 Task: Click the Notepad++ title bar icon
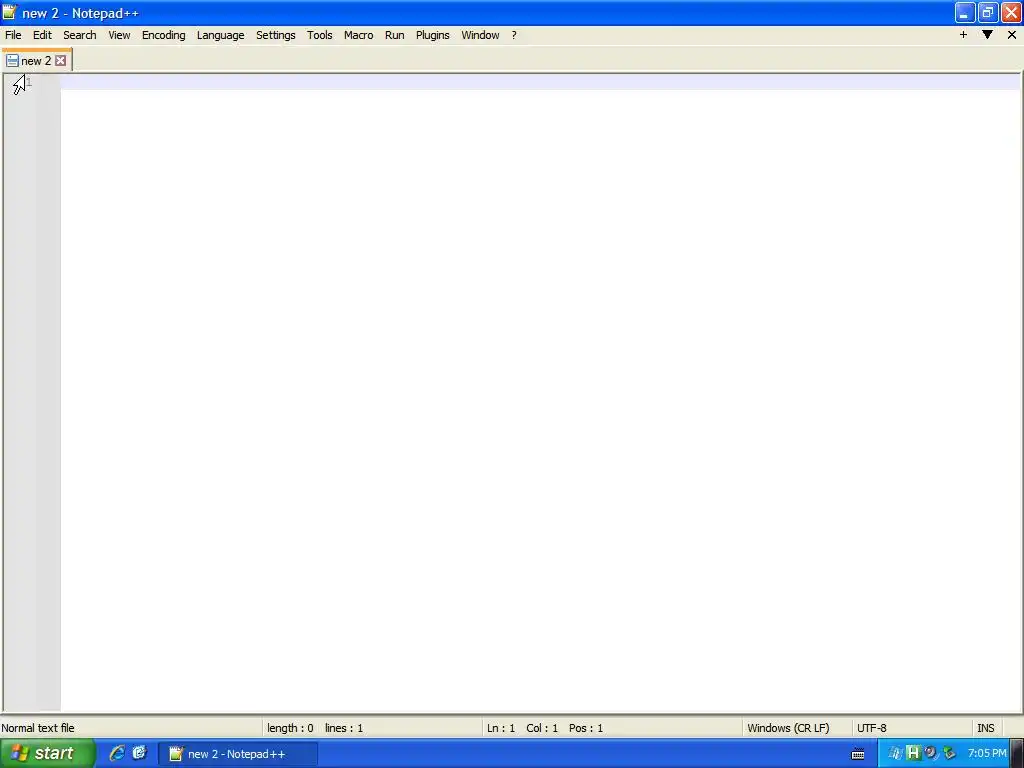click(10, 12)
